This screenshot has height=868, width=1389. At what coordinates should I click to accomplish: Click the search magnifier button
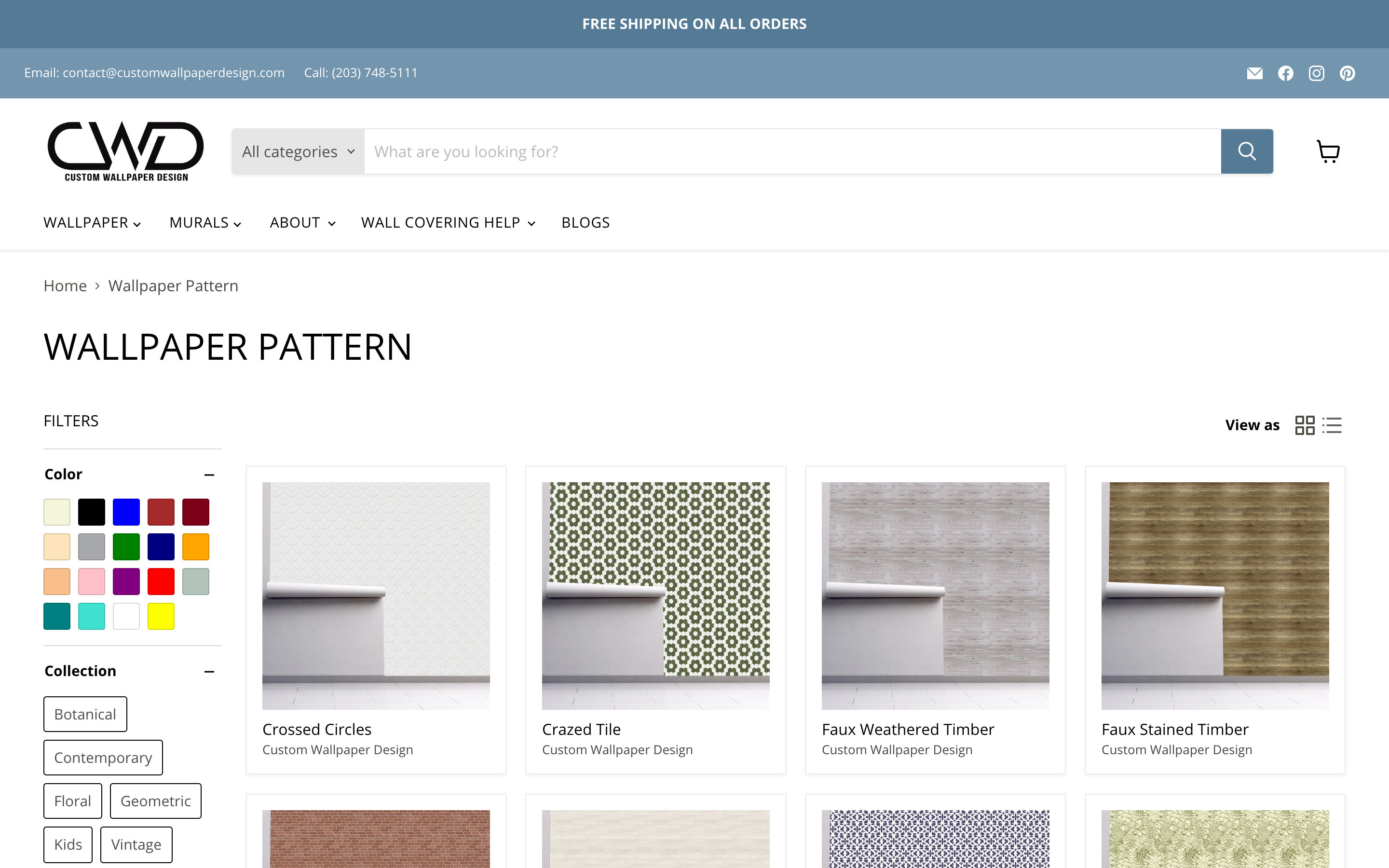pos(1247,151)
